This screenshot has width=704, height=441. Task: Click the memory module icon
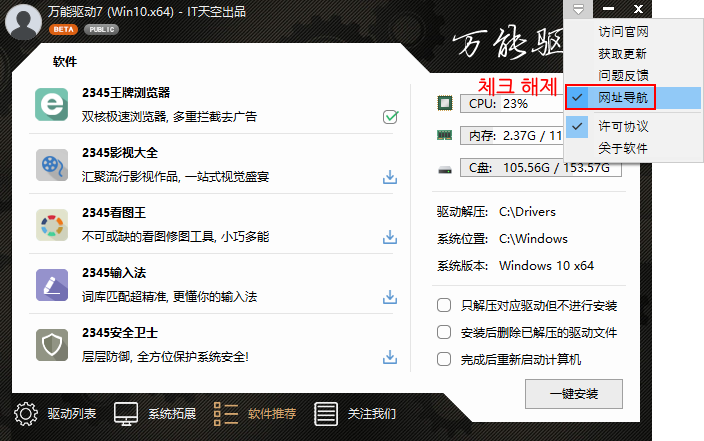tap(444, 135)
